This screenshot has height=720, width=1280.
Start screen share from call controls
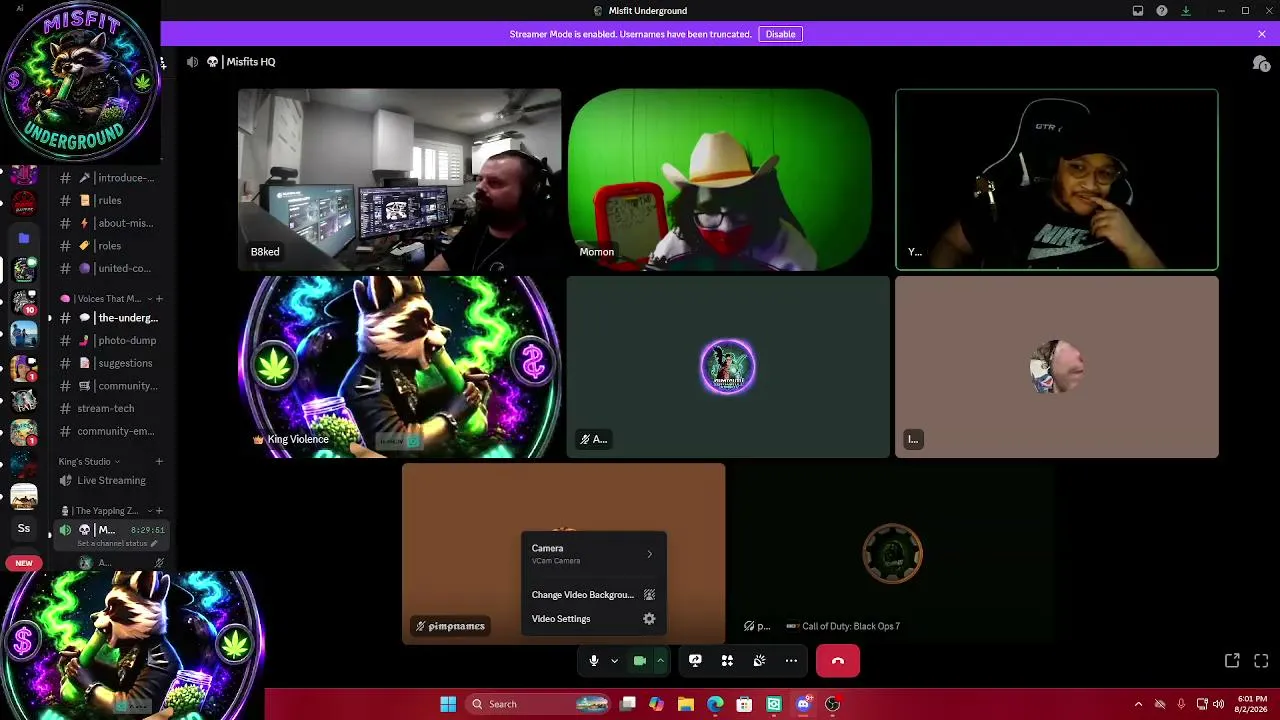click(695, 661)
